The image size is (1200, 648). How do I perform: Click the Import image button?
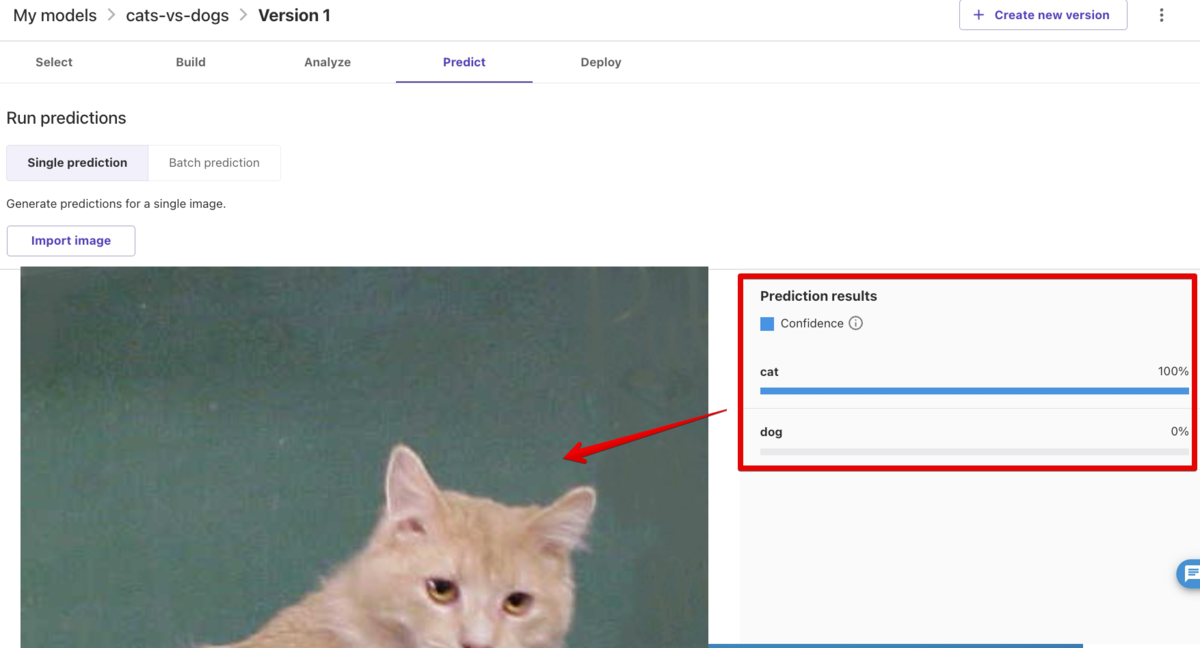tap(71, 240)
